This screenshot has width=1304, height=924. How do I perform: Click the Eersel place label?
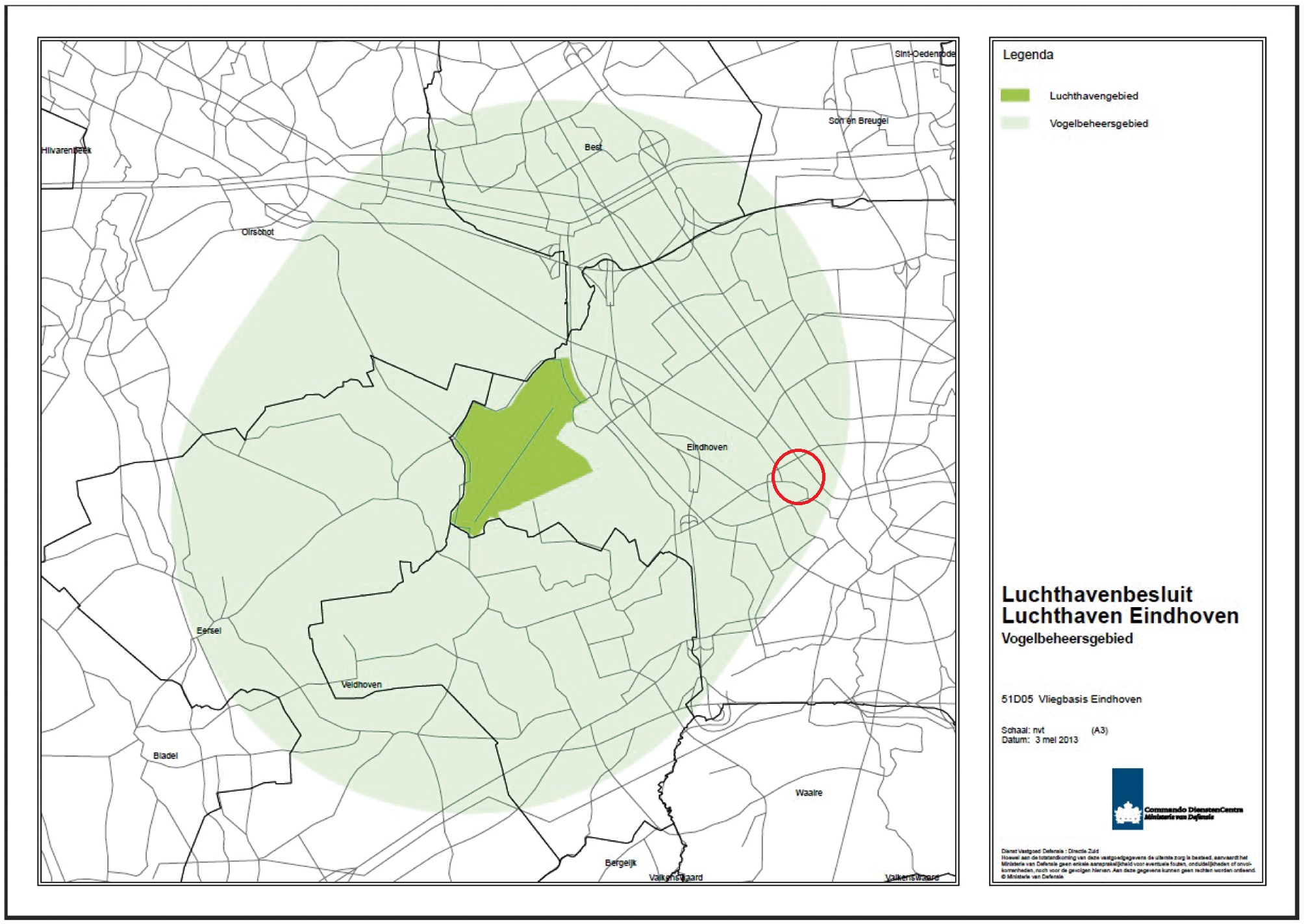208,631
